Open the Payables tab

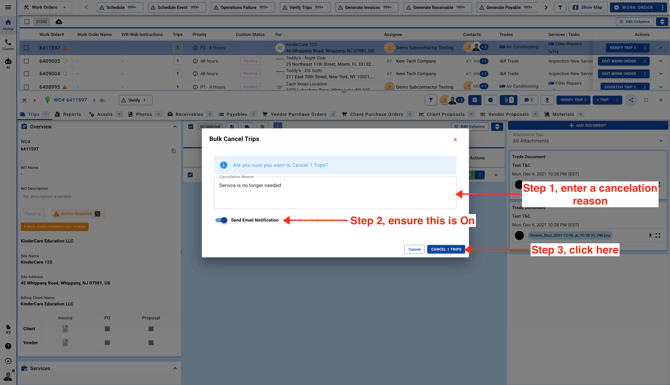(237, 115)
